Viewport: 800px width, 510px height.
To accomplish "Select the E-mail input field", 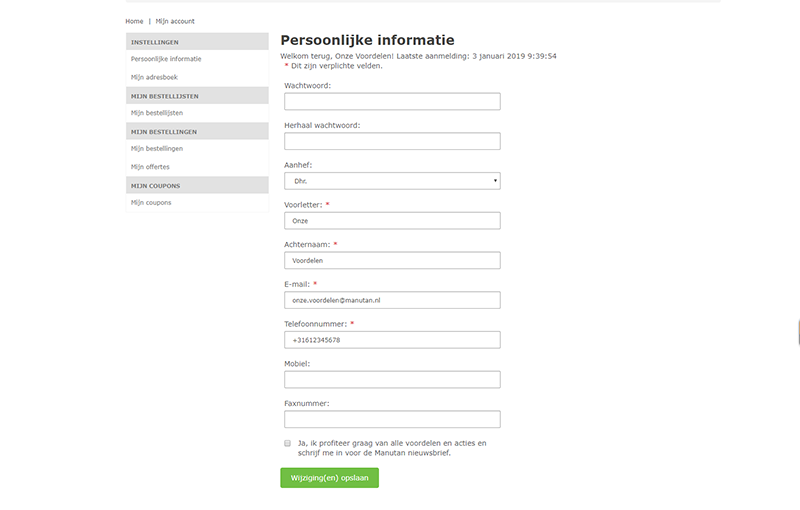I will (x=392, y=300).
